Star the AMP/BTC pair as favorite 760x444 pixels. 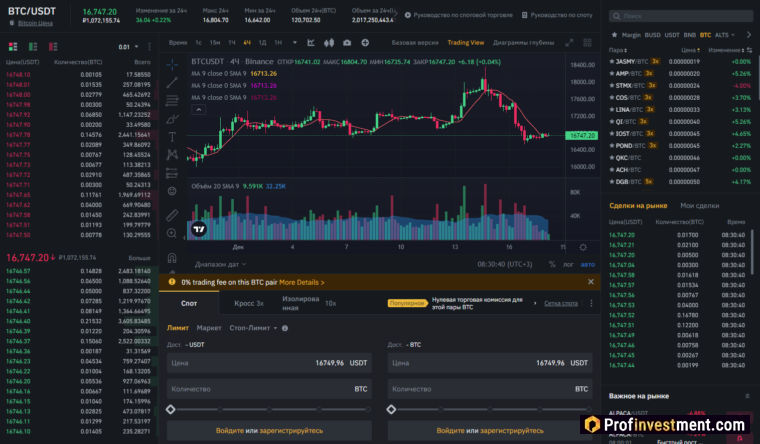tap(612, 74)
